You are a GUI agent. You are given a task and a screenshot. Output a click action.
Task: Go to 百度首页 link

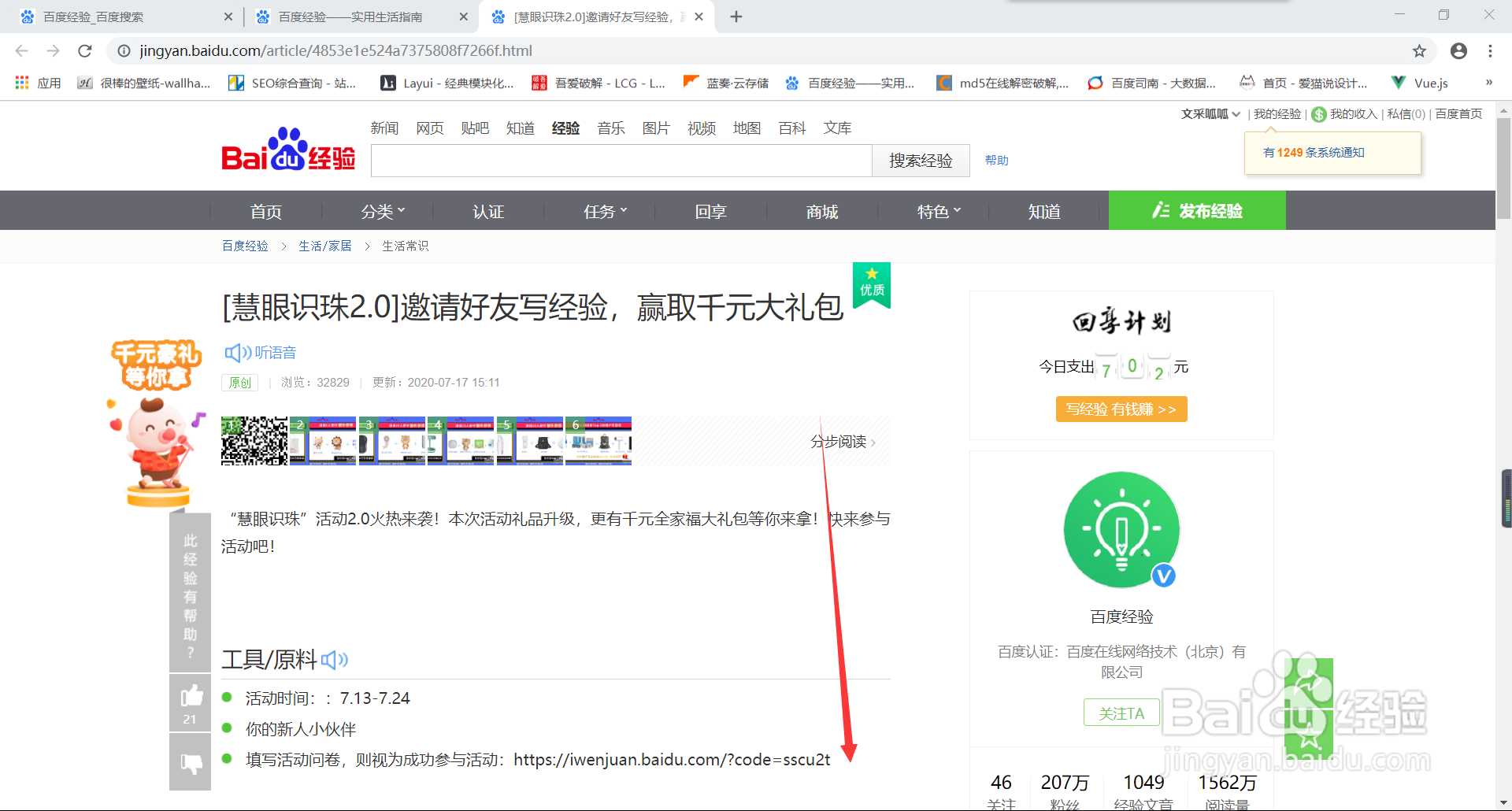click(1459, 114)
